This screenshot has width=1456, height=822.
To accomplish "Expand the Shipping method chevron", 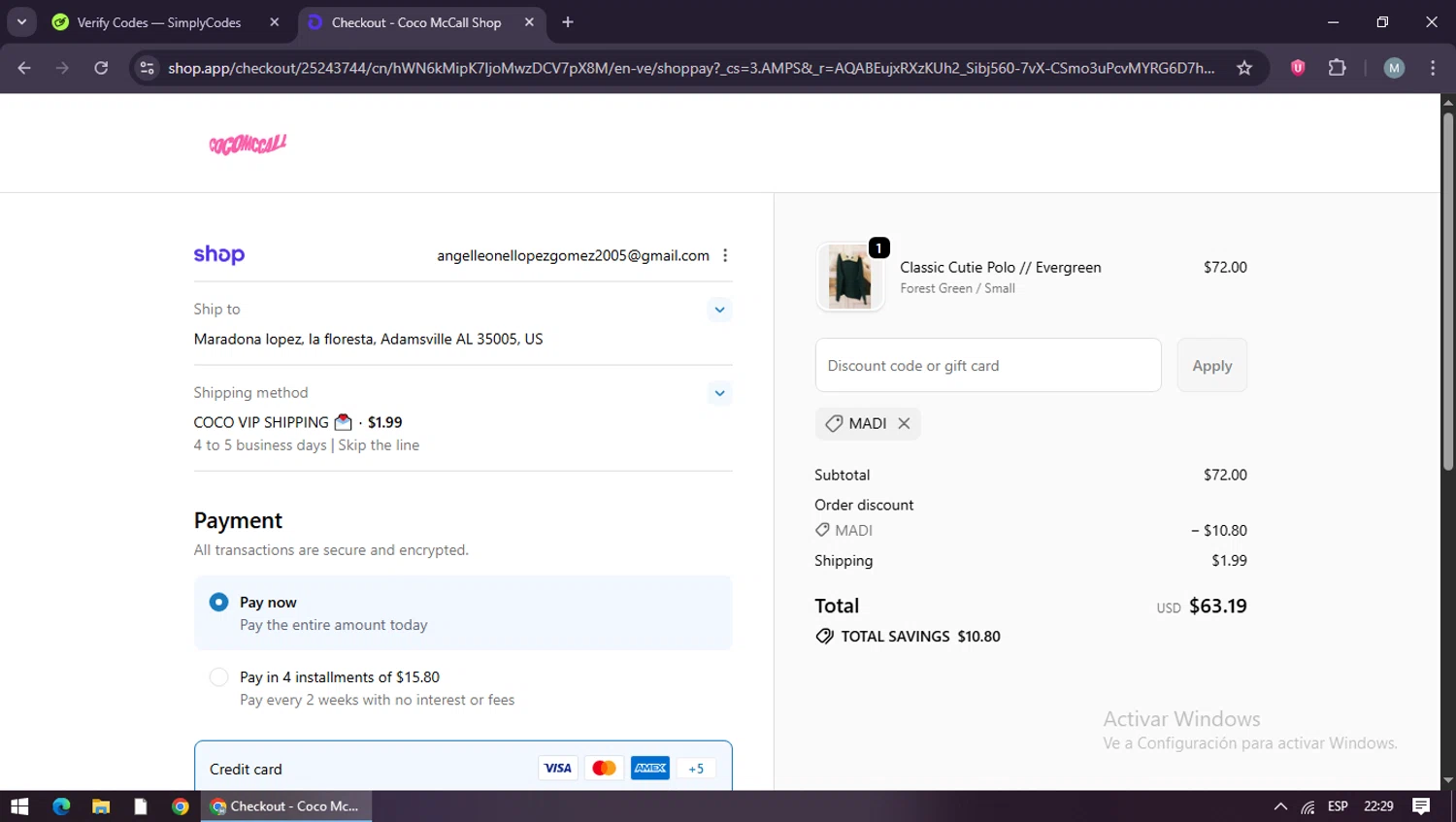I will (719, 393).
